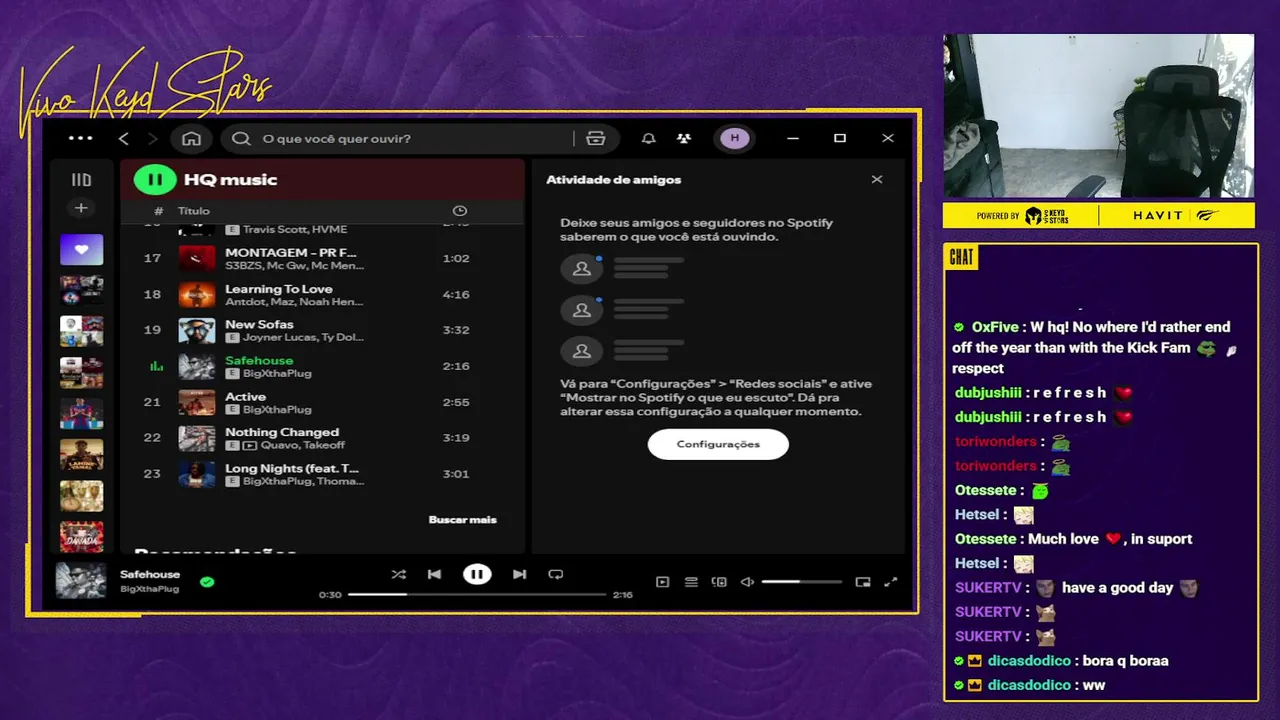Select track Nothing Changed

pos(322,438)
